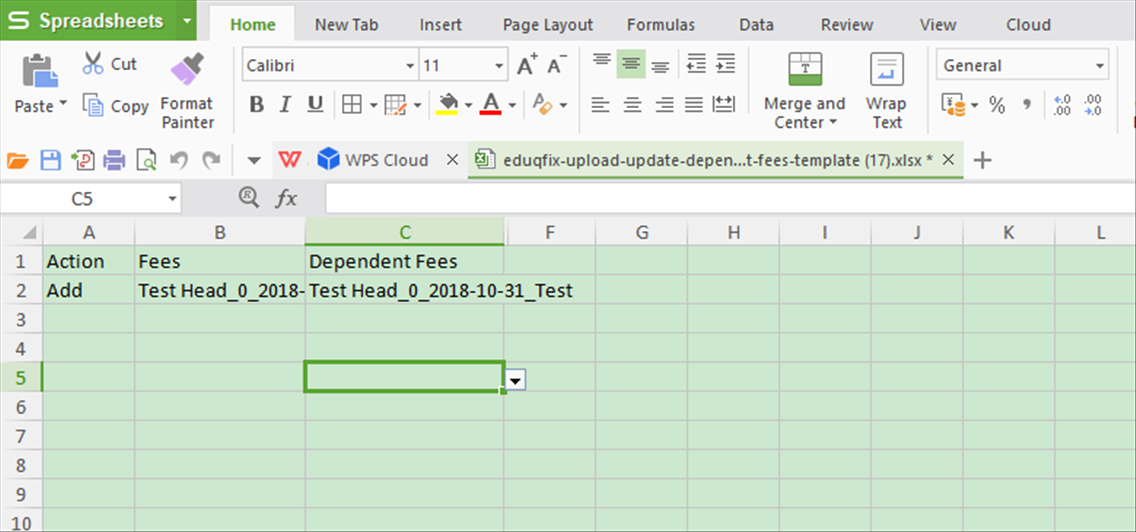
Task: Open the Spreadsheets application menu arrow
Action: (x=186, y=20)
